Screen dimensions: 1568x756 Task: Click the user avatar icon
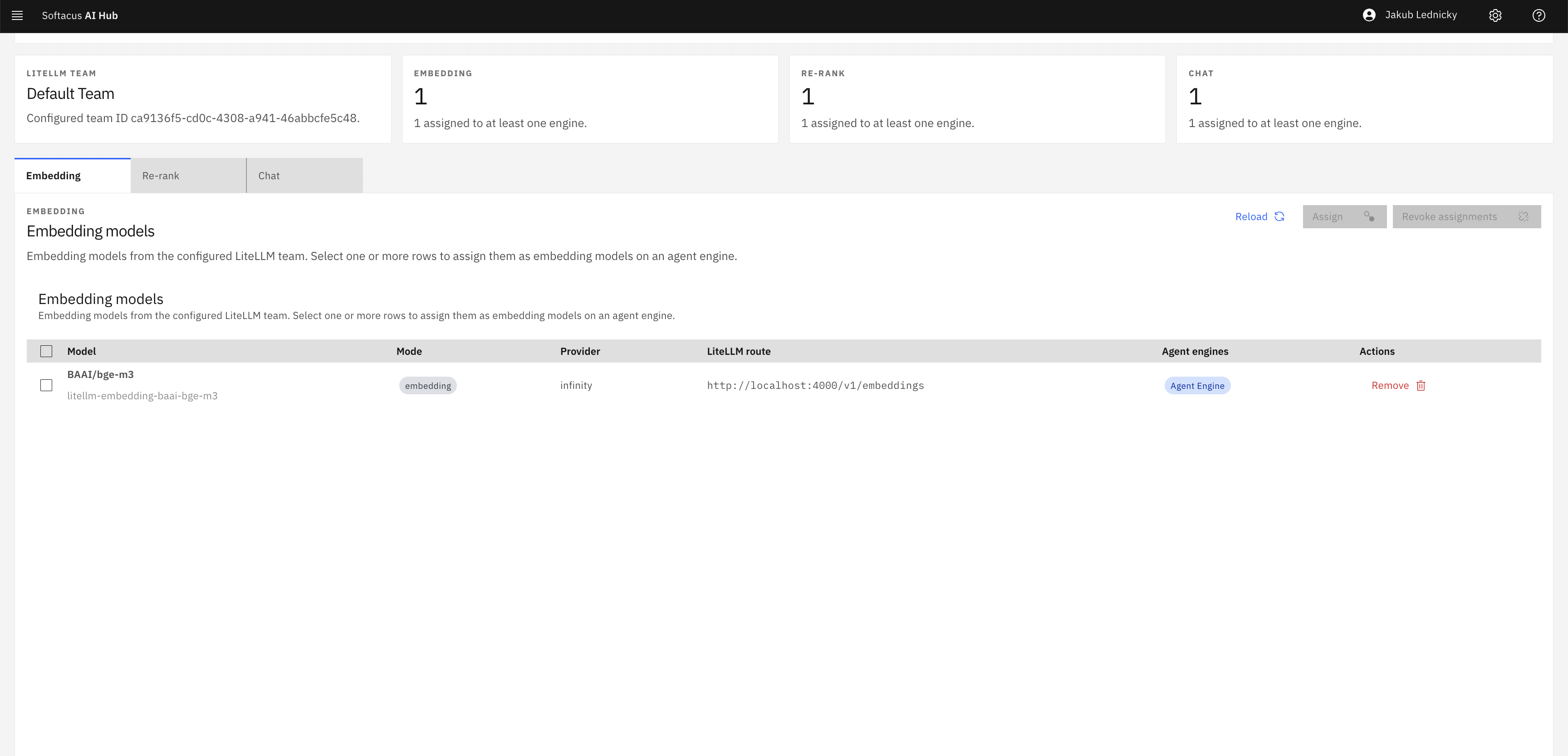tap(1369, 15)
